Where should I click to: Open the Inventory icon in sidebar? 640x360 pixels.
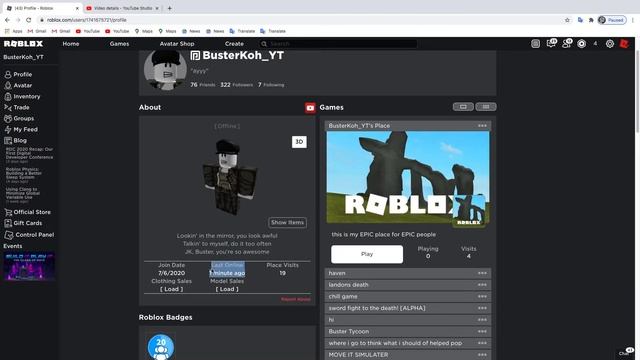click(8, 97)
